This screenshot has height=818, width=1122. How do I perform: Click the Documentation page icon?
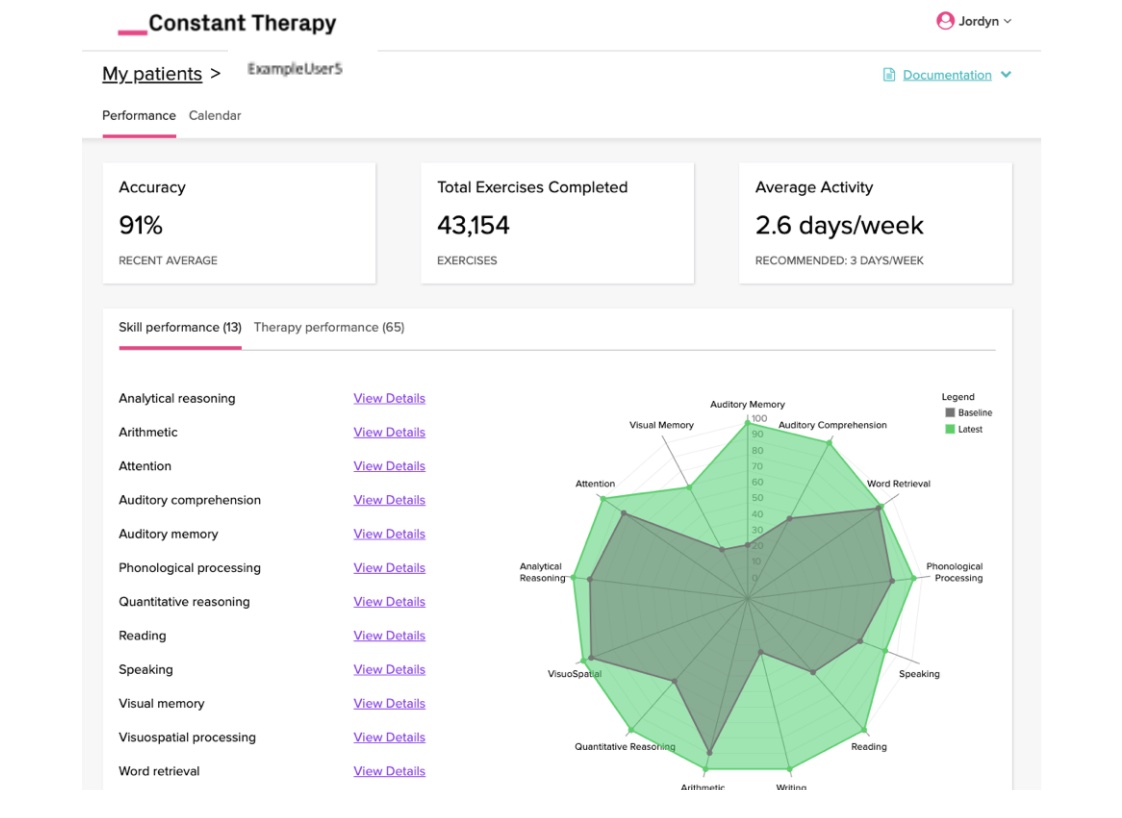[x=889, y=74]
